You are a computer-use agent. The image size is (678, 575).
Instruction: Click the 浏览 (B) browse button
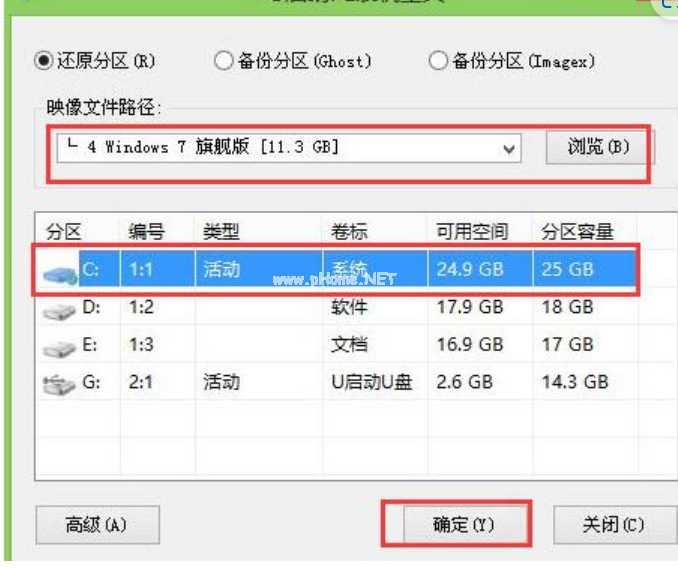coord(598,147)
